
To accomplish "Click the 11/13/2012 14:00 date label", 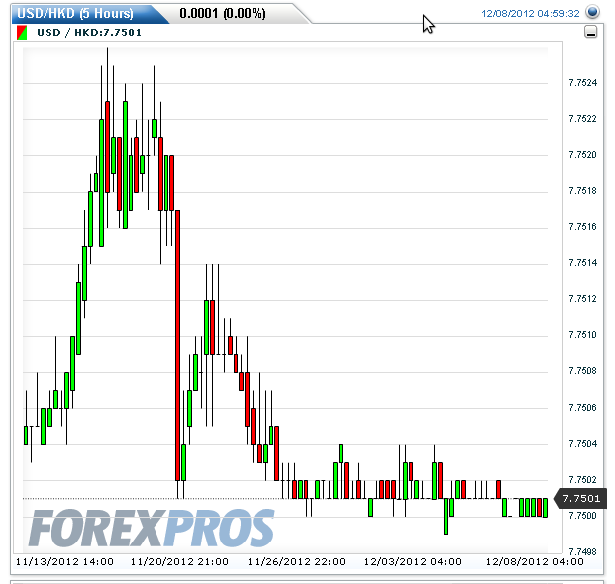I will [65, 562].
